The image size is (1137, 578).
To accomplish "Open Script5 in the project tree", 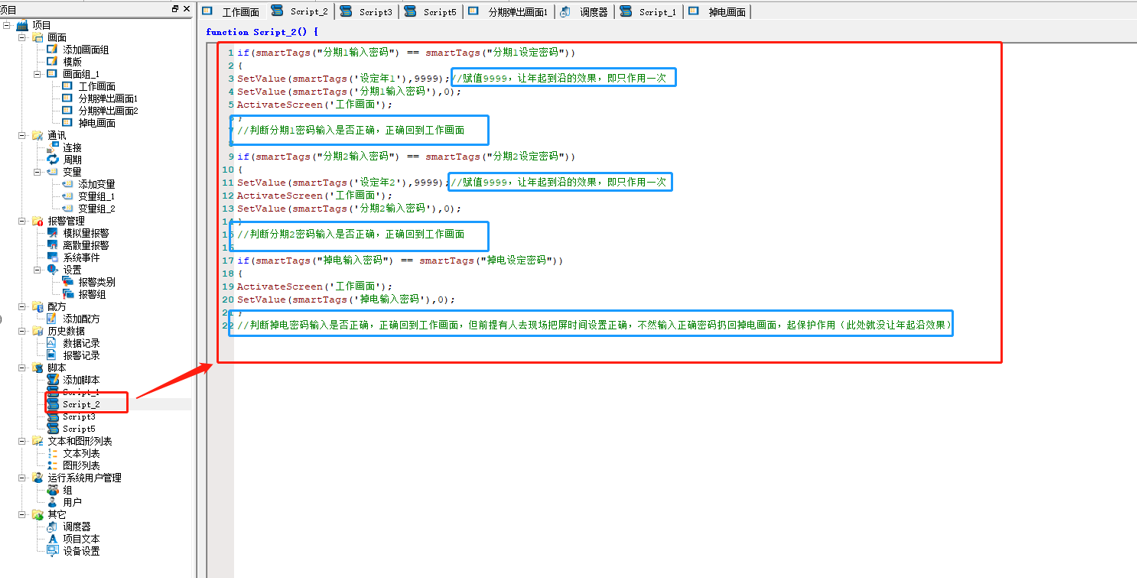I will 78,429.
